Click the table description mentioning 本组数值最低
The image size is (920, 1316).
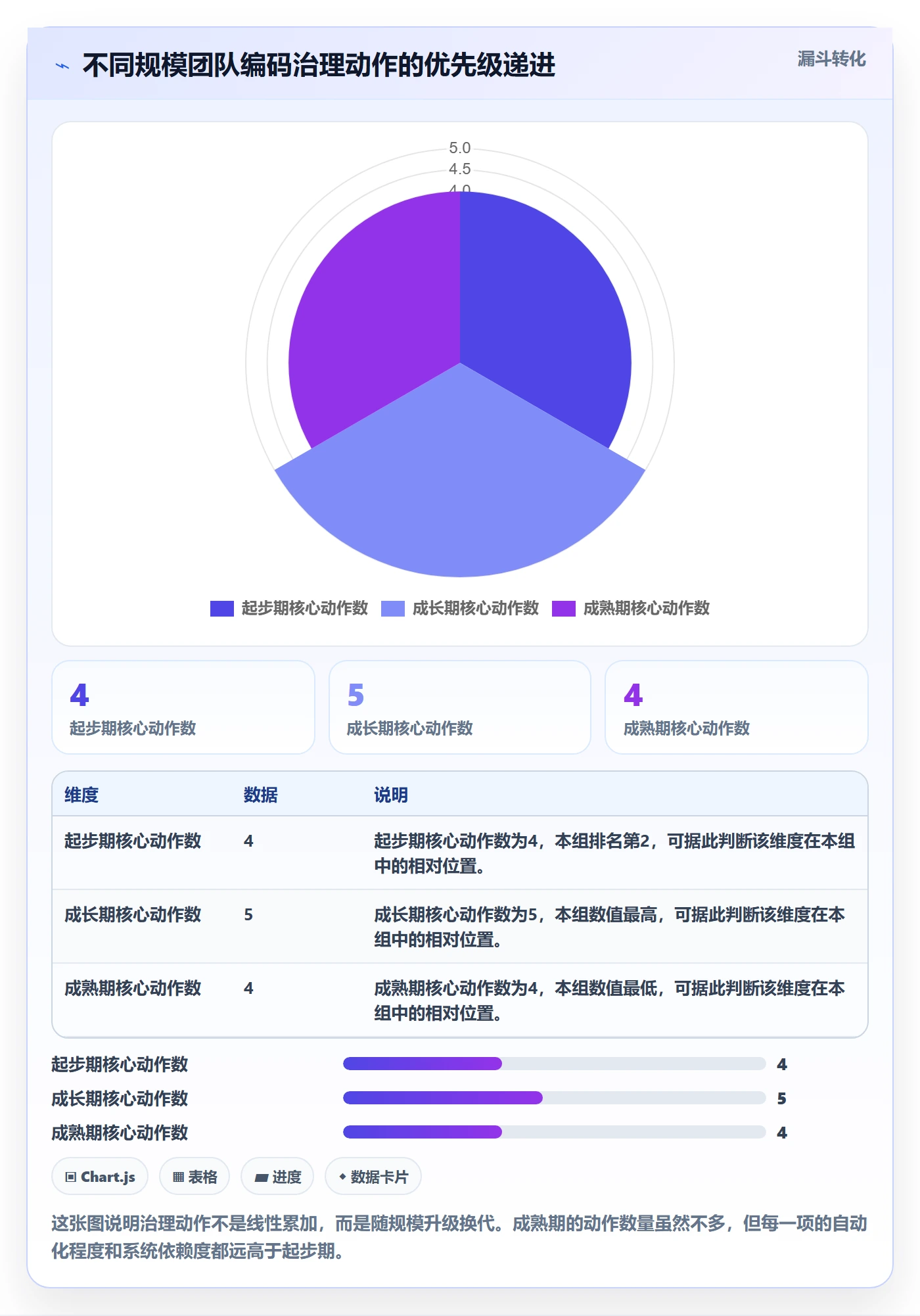click(610, 1000)
